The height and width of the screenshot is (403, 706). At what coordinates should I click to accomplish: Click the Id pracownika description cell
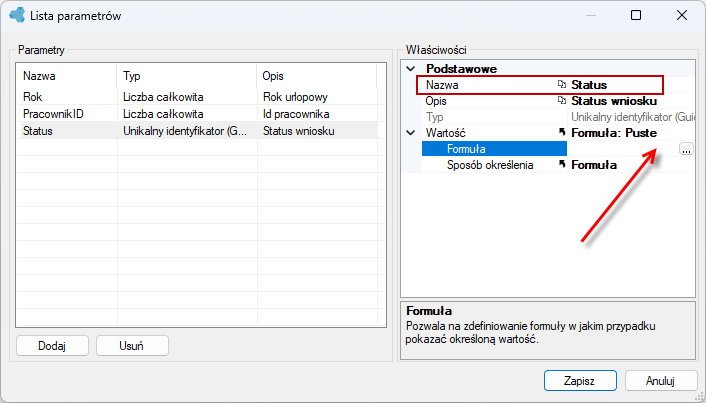[296, 114]
